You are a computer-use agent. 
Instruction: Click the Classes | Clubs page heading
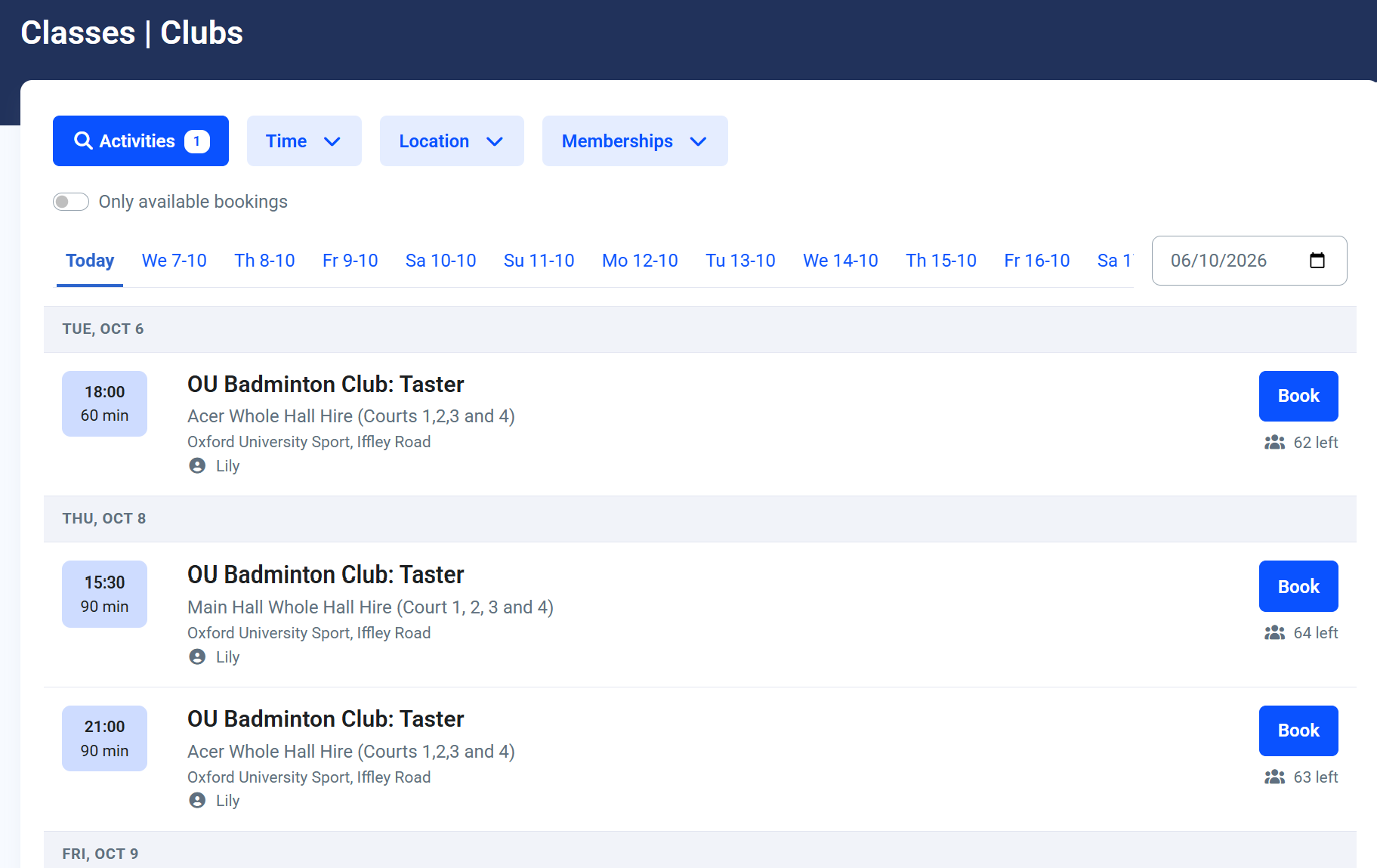[132, 32]
